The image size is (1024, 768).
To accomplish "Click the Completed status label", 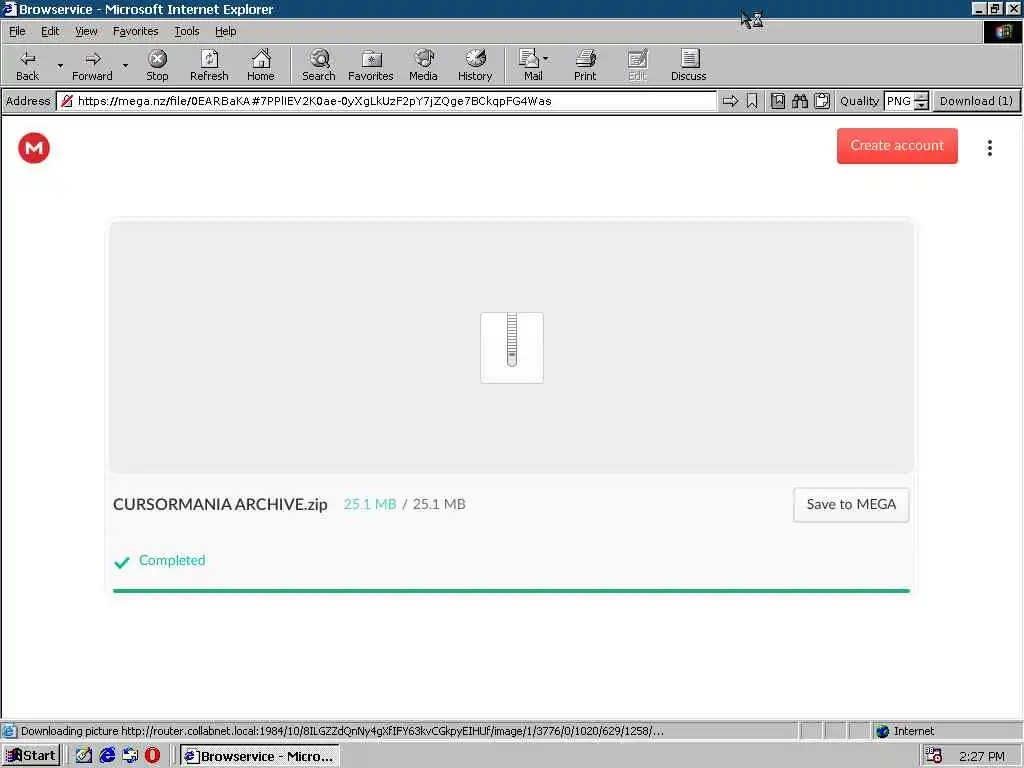I will [172, 560].
